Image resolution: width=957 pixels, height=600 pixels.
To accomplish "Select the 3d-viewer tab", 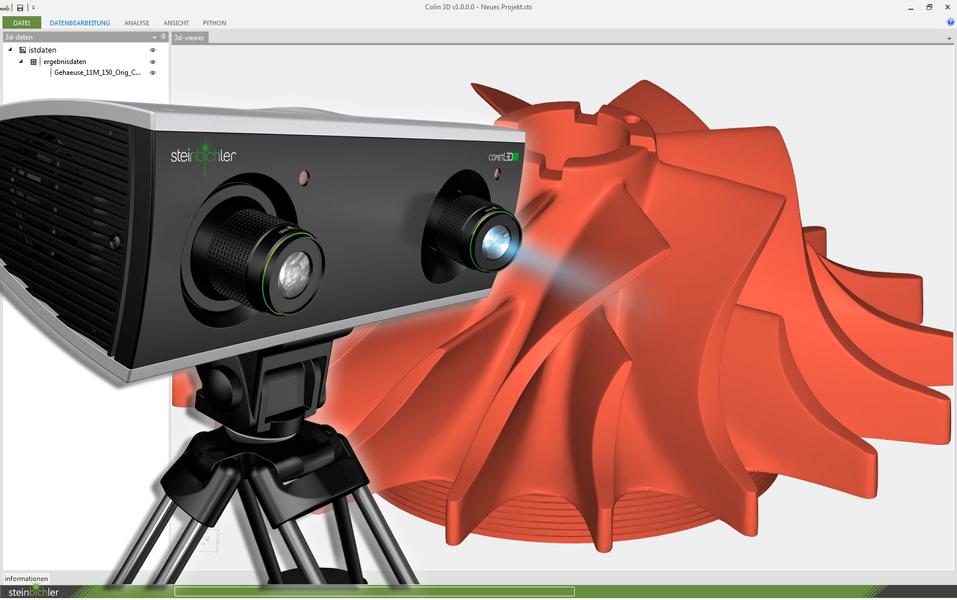I will (189, 37).
